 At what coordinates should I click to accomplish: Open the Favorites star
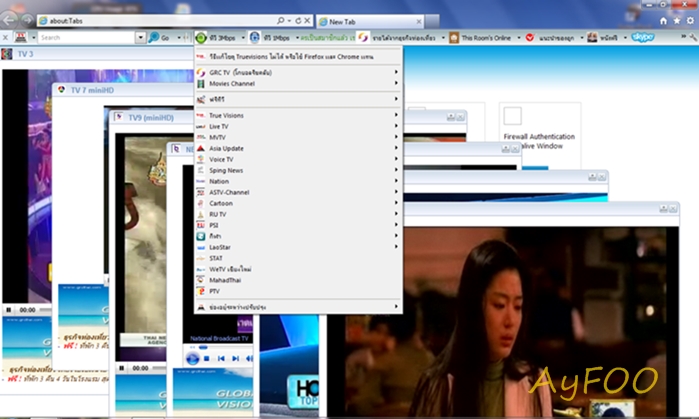coord(677,21)
